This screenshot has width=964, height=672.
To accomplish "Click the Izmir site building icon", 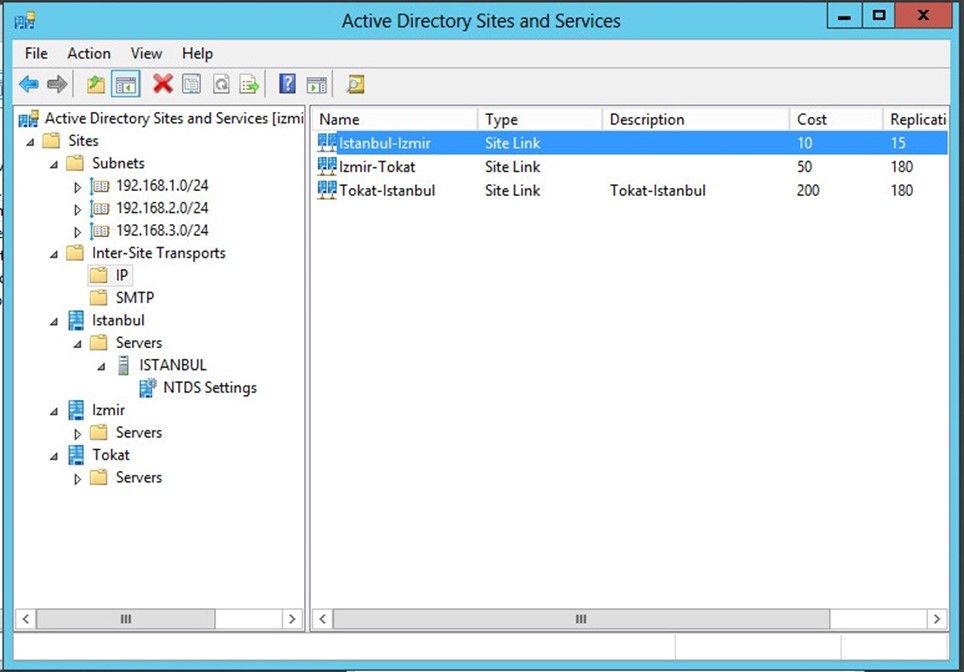I will (76, 410).
